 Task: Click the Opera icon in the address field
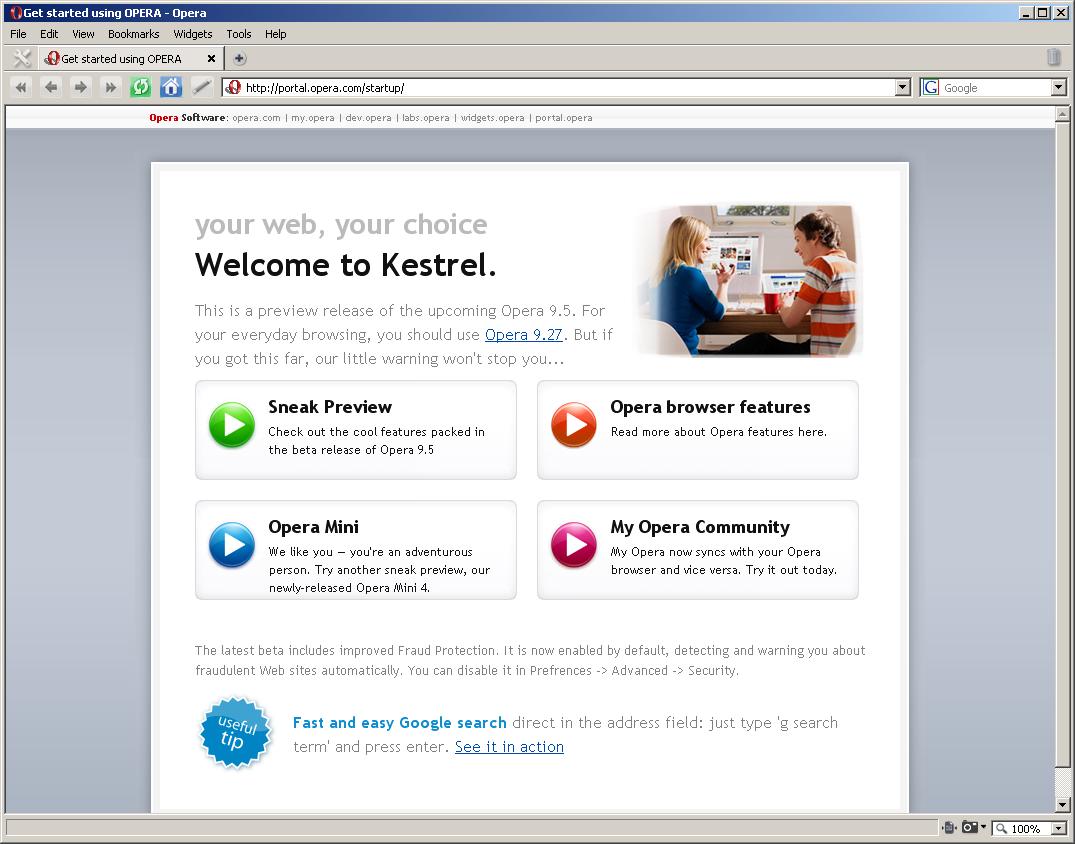point(234,88)
